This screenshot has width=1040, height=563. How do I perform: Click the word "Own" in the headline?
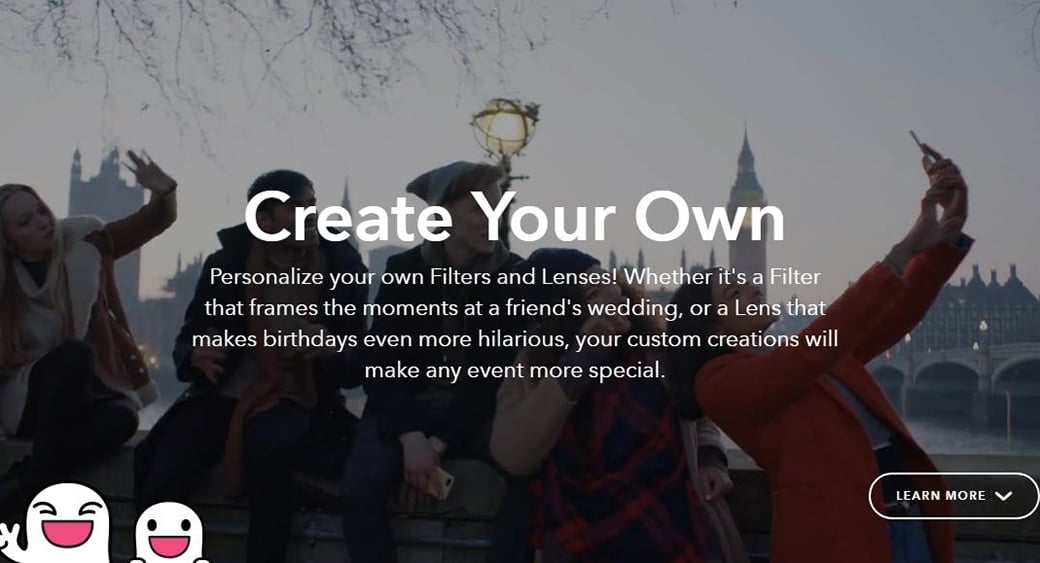(710, 217)
